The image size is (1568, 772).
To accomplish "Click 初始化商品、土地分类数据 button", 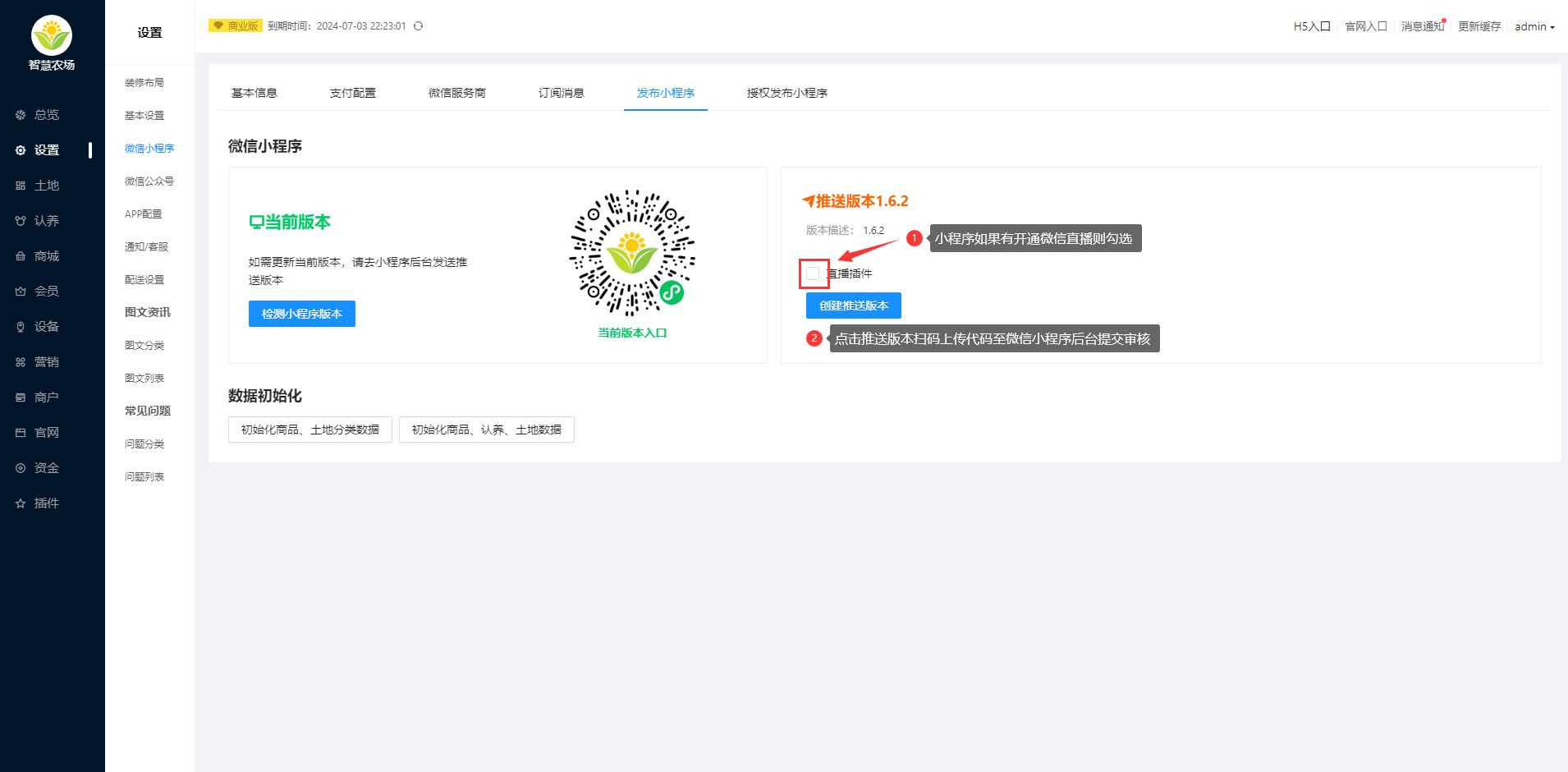I will 310,430.
